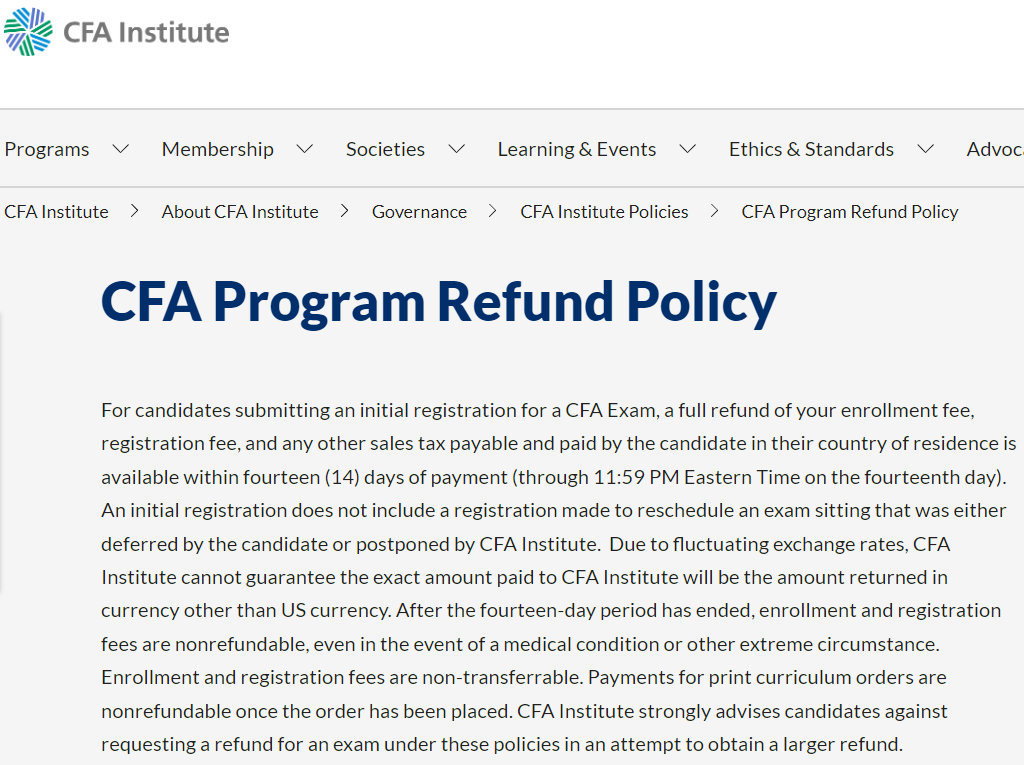This screenshot has height=765, width=1024.
Task: Expand the Programs menu chevron
Action: pos(121,149)
